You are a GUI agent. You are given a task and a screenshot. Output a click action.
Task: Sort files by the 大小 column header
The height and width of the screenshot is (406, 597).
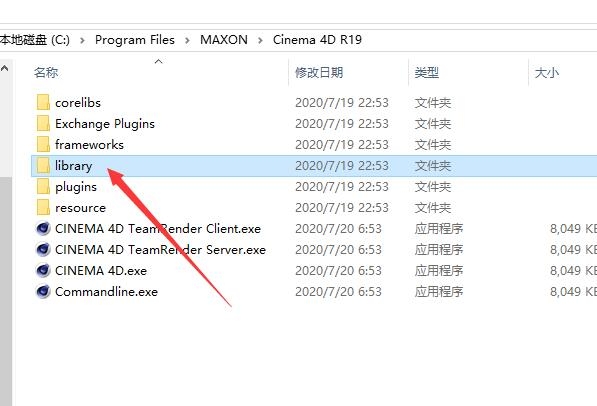click(x=547, y=72)
